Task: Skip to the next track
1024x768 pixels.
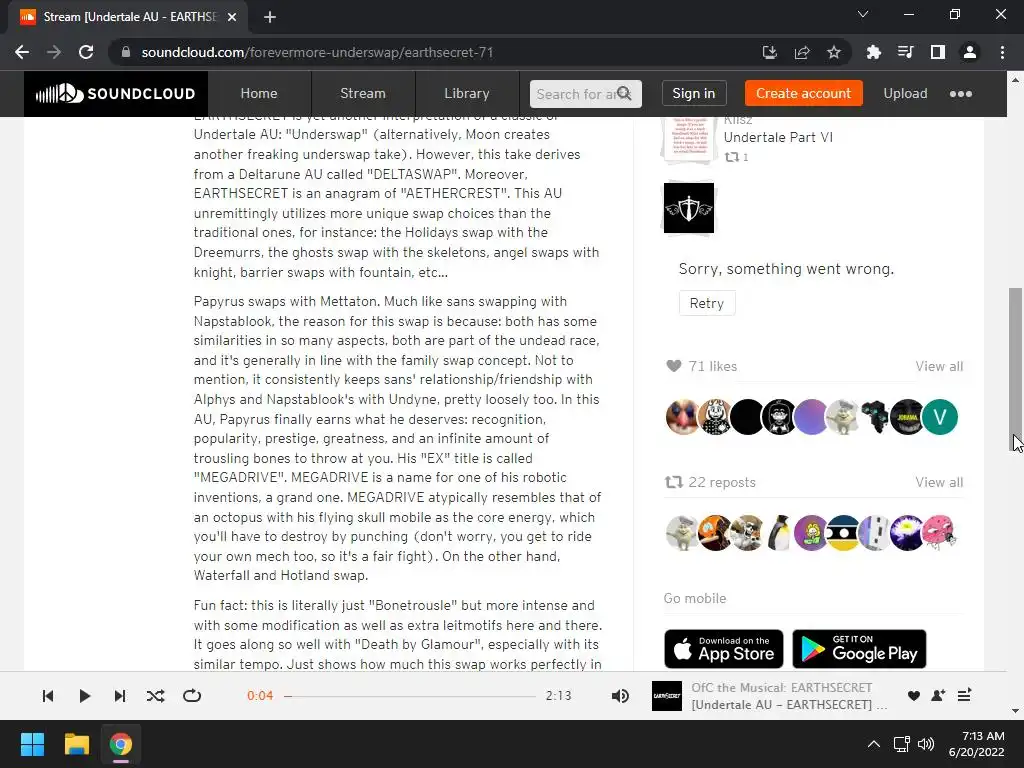Action: click(120, 696)
